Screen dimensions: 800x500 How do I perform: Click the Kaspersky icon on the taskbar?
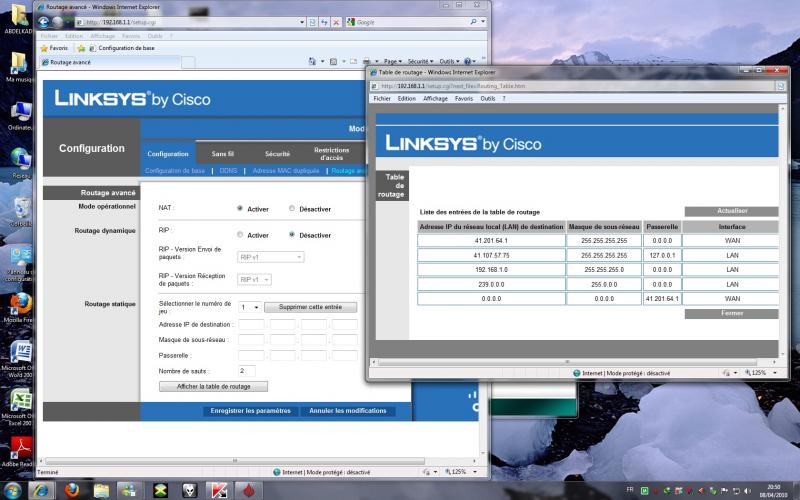(x=219, y=490)
